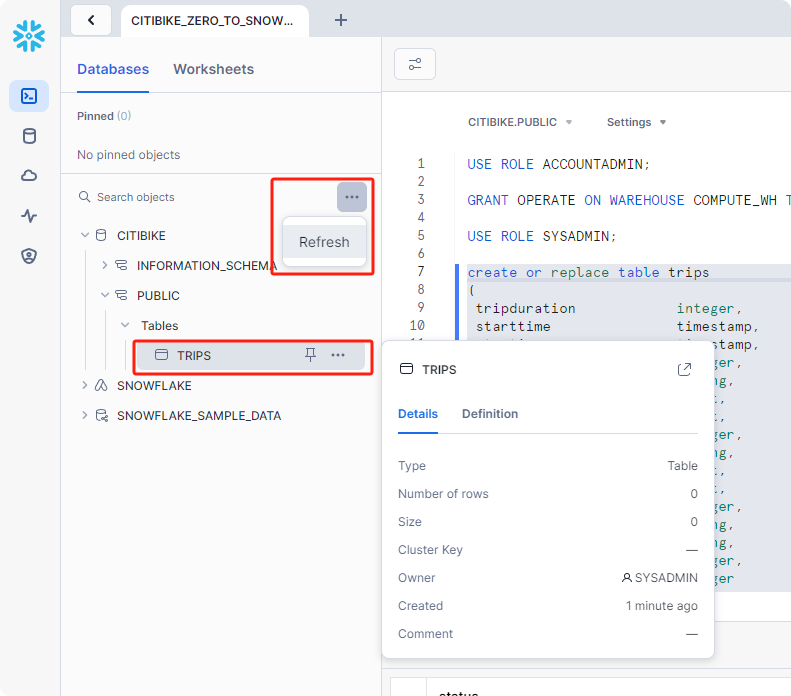This screenshot has height=696, width=791.
Task: Open TRIPS details in a new view
Action: 684,370
